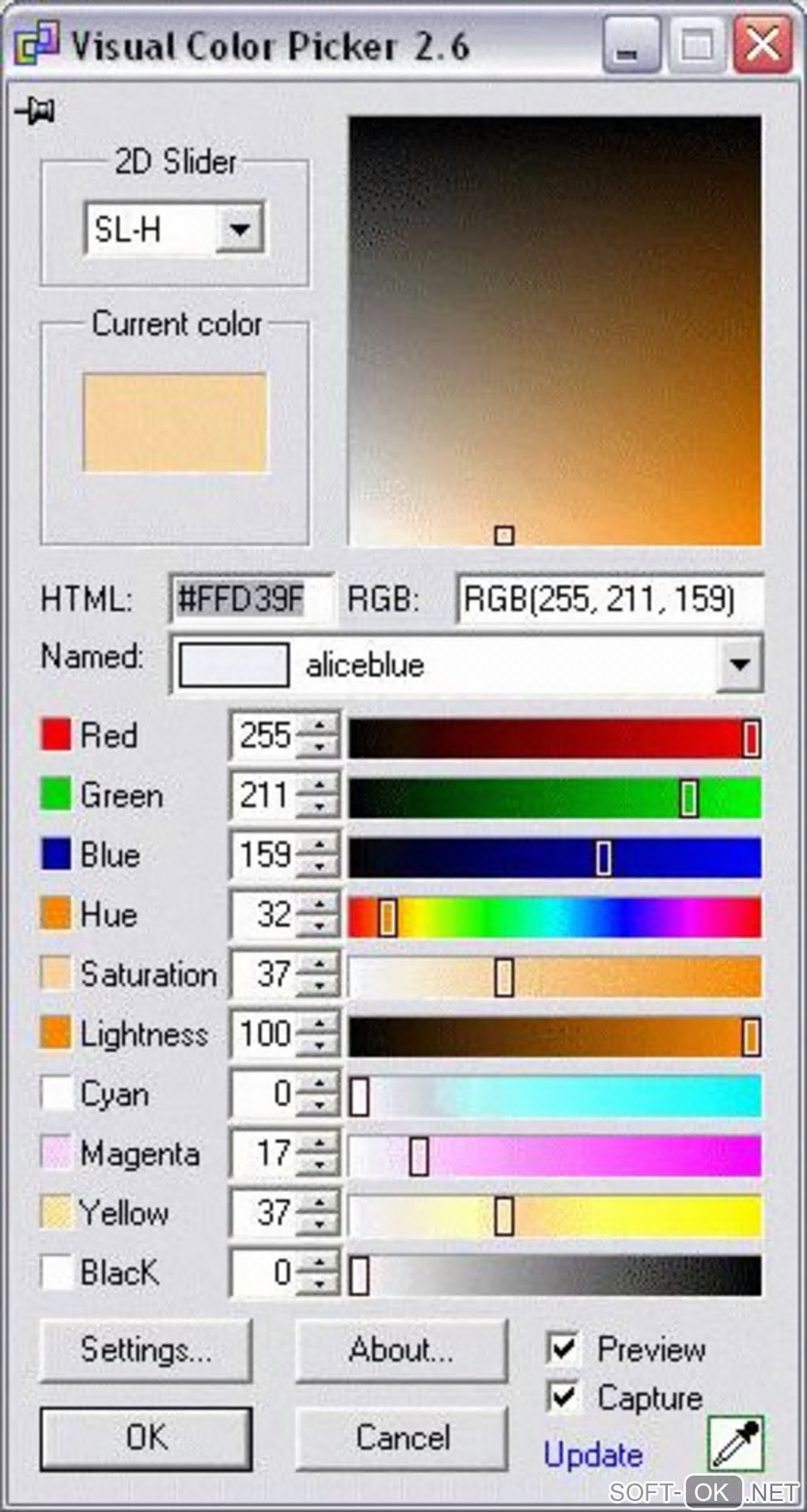807x1512 pixels.
Task: Click the Saturation indicator square
Action: click(55, 974)
